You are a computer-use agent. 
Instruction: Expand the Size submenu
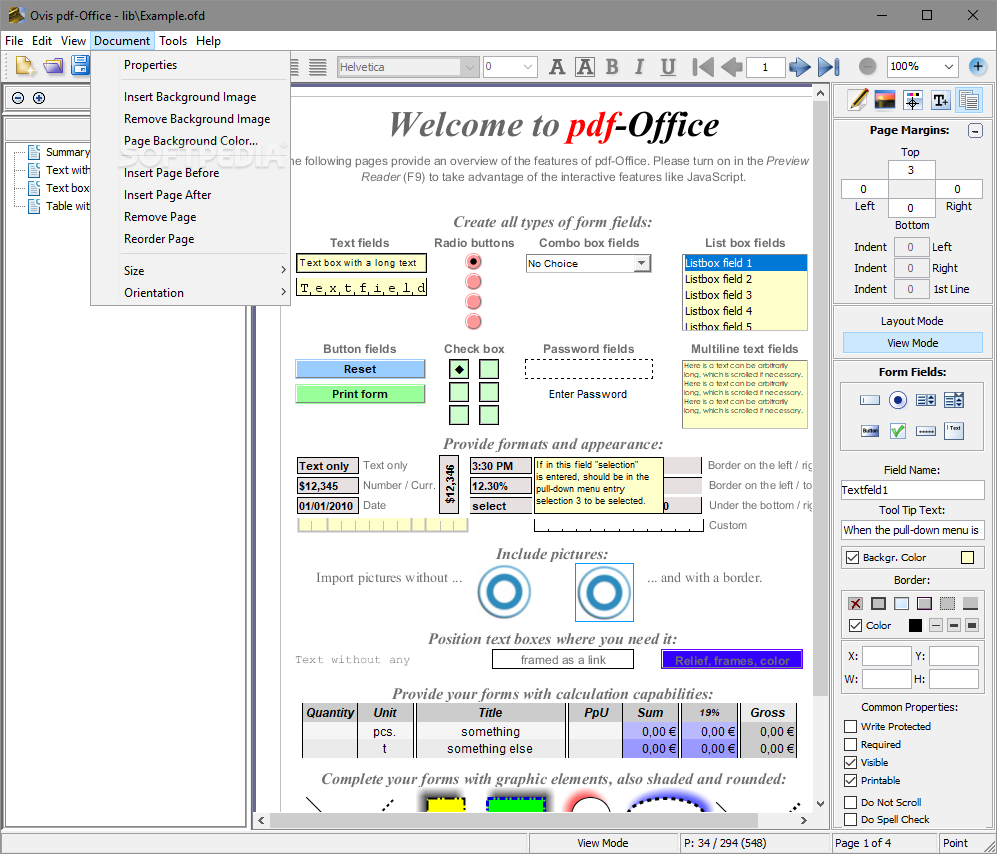click(x=191, y=270)
